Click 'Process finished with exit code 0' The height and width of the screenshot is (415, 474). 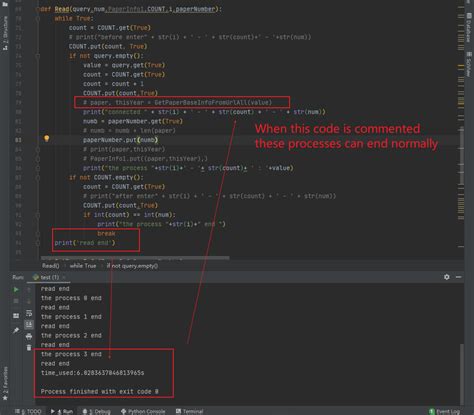point(100,392)
